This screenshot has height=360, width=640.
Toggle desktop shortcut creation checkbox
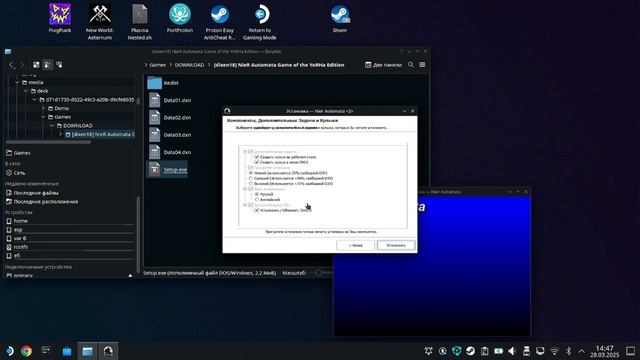click(256, 157)
